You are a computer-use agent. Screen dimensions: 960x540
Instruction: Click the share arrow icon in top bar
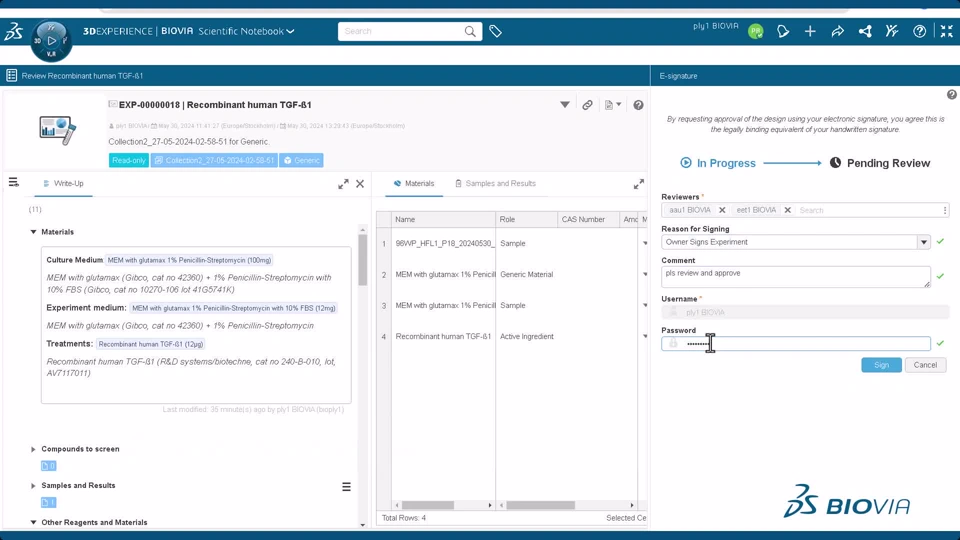coord(837,31)
